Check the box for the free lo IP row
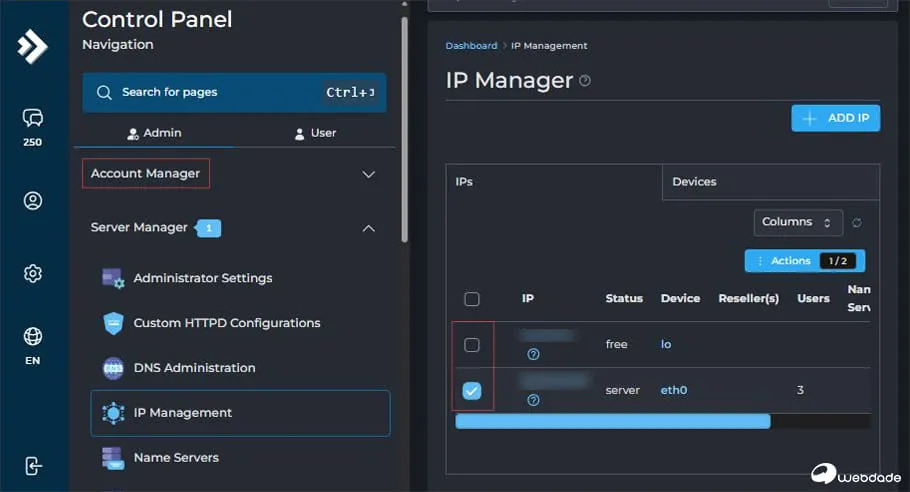Image resolution: width=910 pixels, height=492 pixels. 472,345
